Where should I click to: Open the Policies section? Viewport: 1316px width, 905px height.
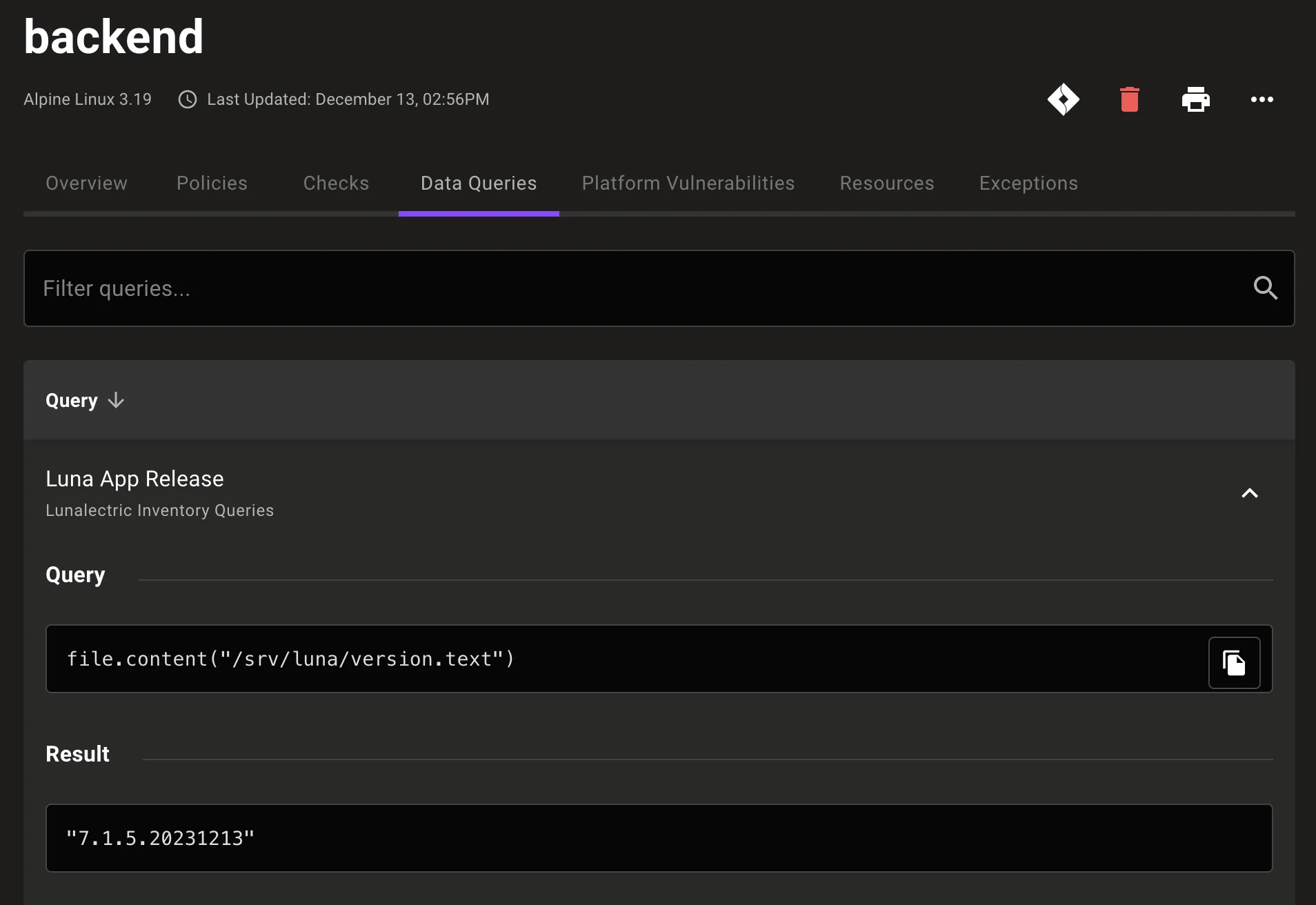pos(212,183)
